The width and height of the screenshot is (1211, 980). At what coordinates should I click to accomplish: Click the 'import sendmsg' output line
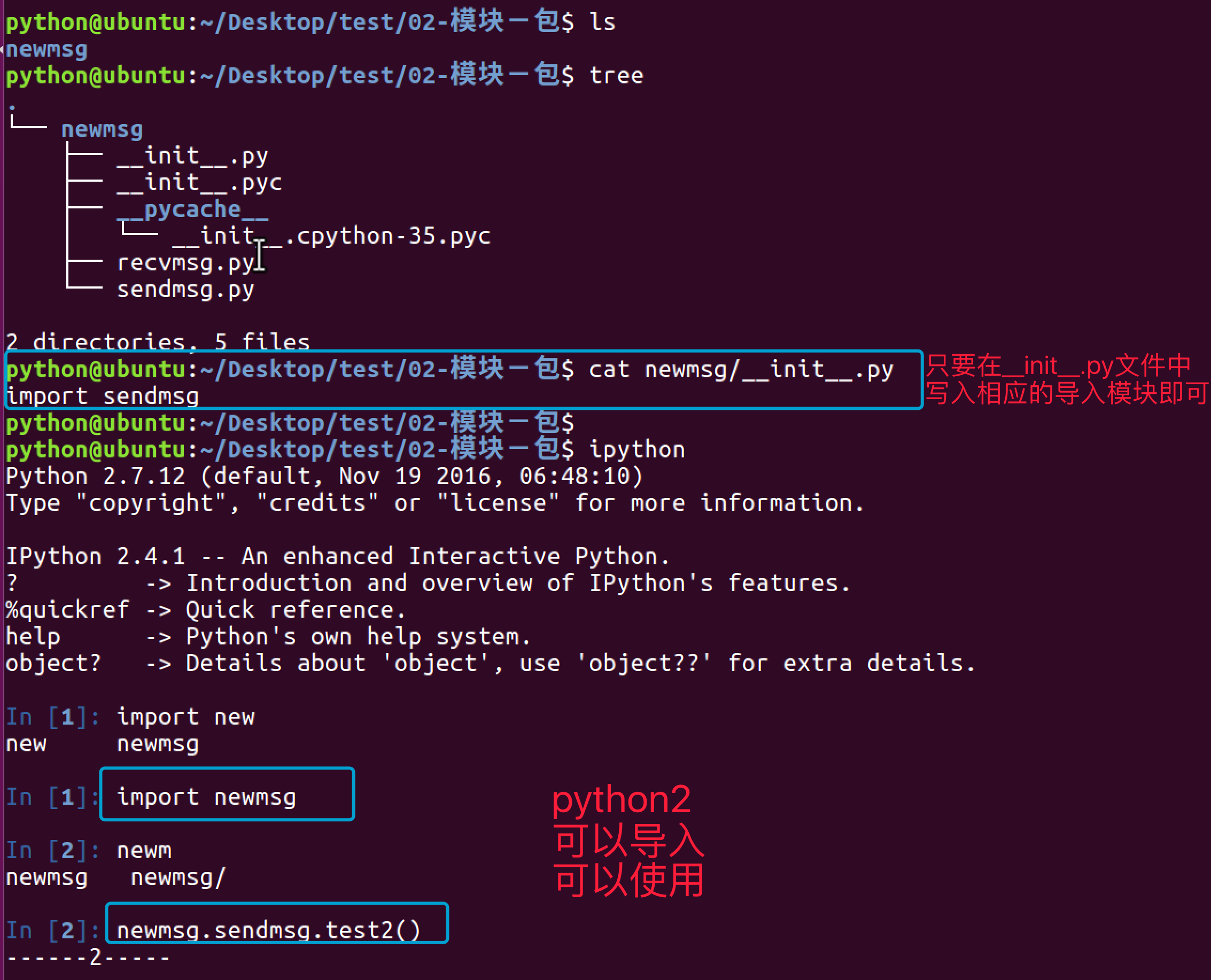(x=102, y=396)
